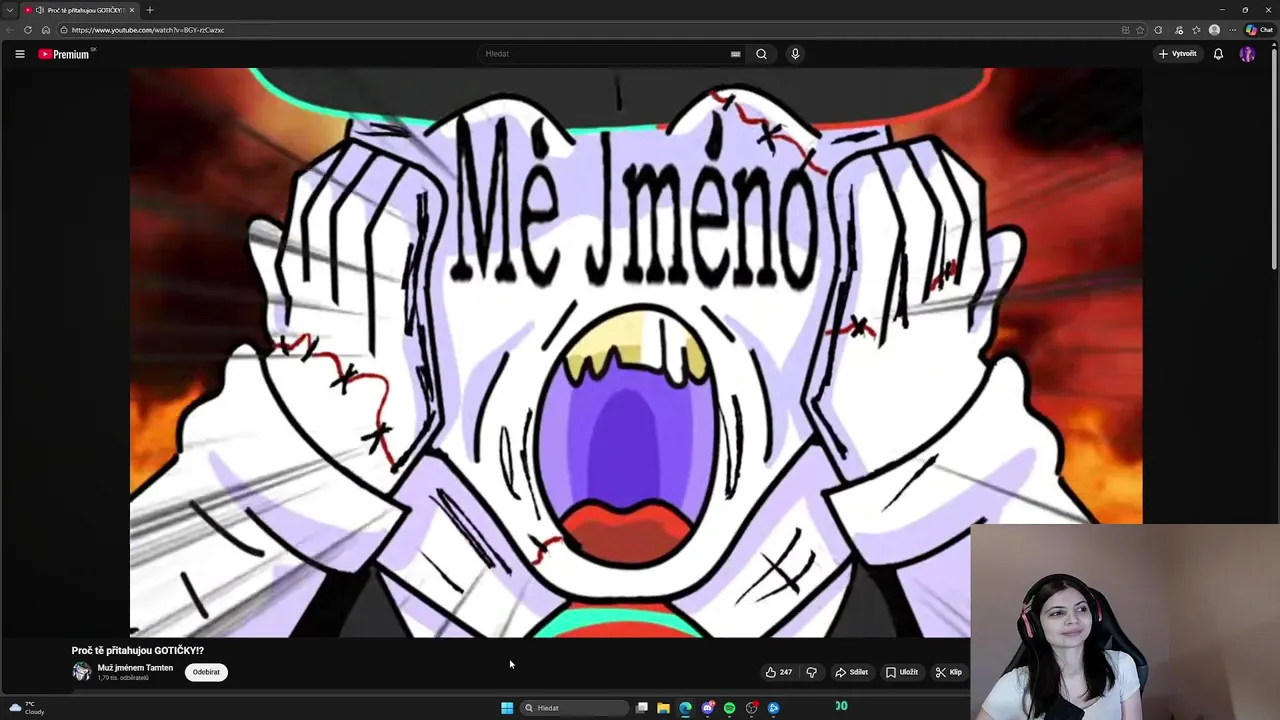Open a new browser tab with plus
Image resolution: width=1280 pixels, height=720 pixels.
[x=150, y=10]
